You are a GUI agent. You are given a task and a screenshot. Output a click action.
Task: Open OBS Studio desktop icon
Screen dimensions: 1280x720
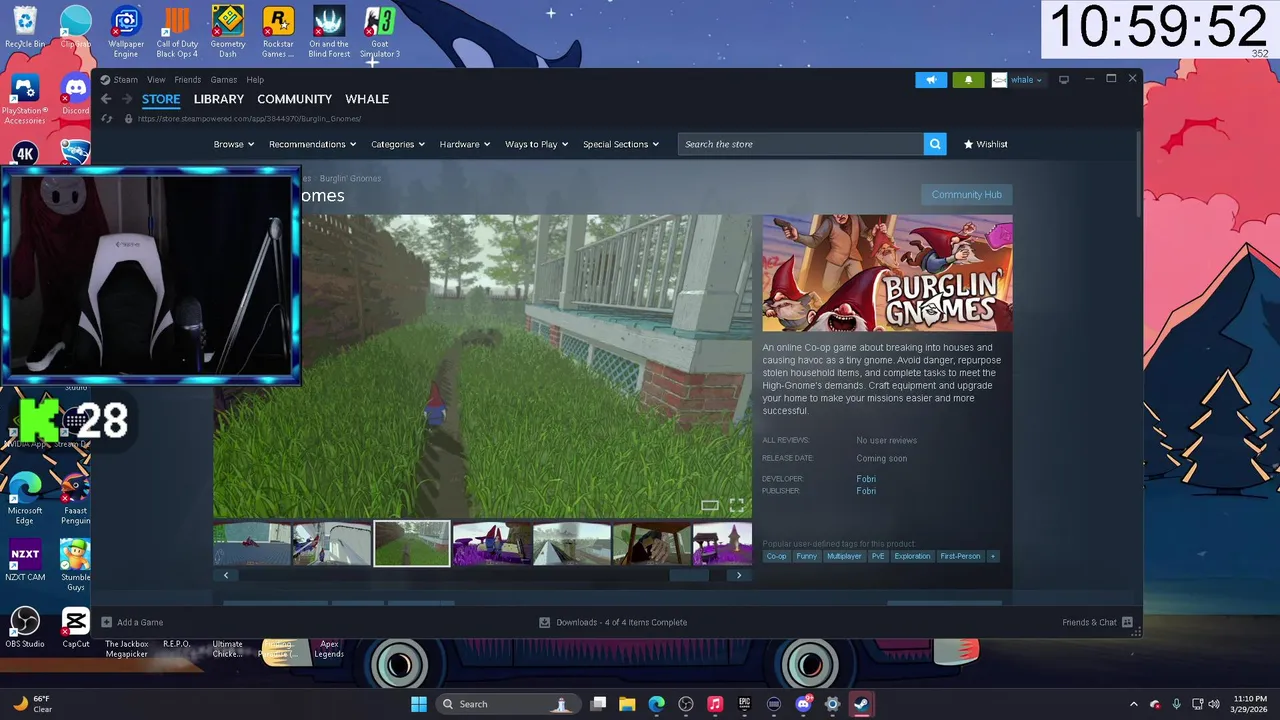[x=25, y=628]
